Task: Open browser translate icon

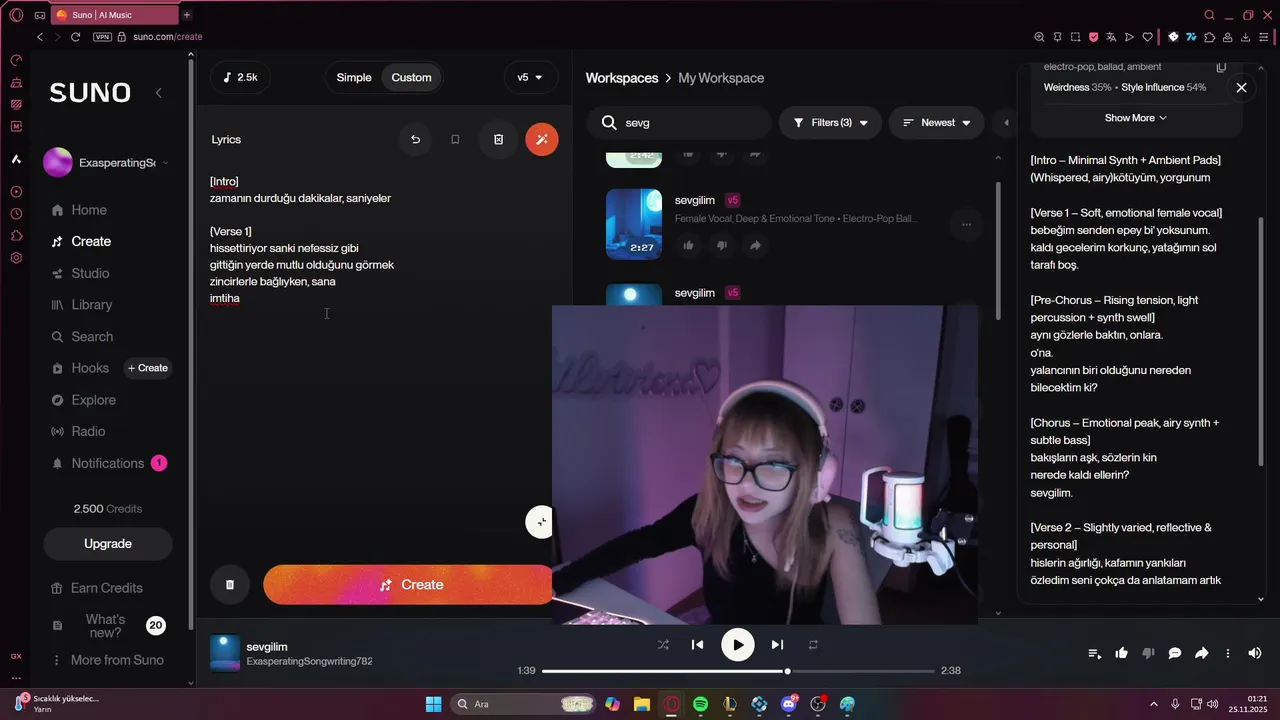Action: 1111,37
